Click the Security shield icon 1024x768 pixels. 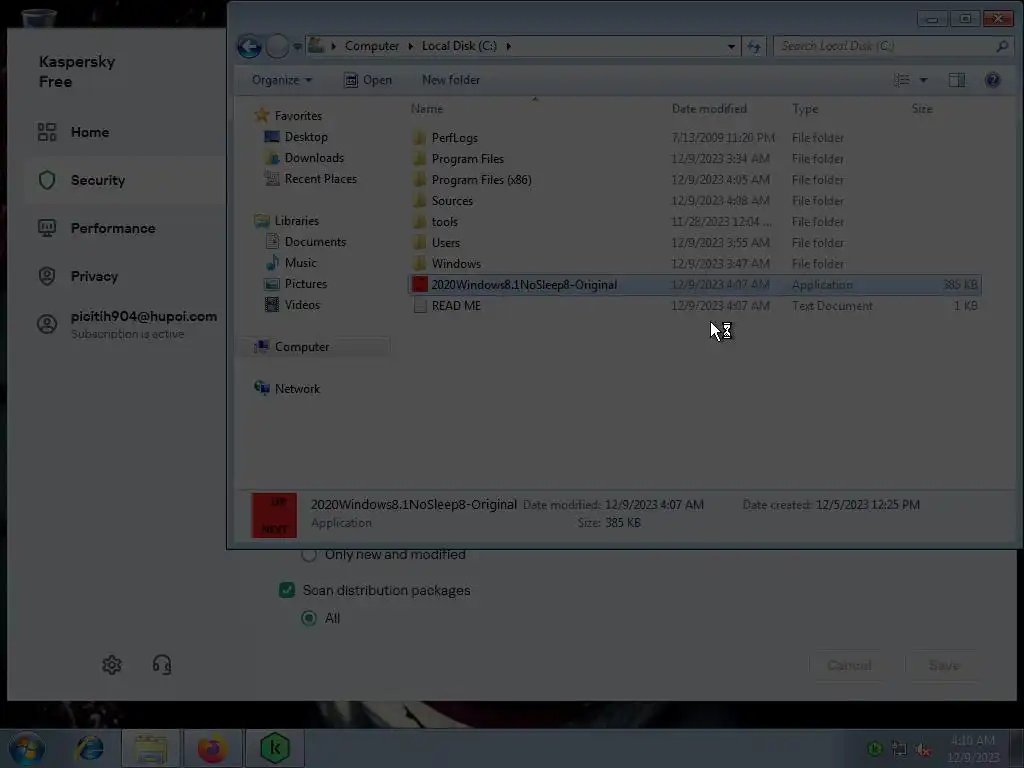(x=47, y=180)
